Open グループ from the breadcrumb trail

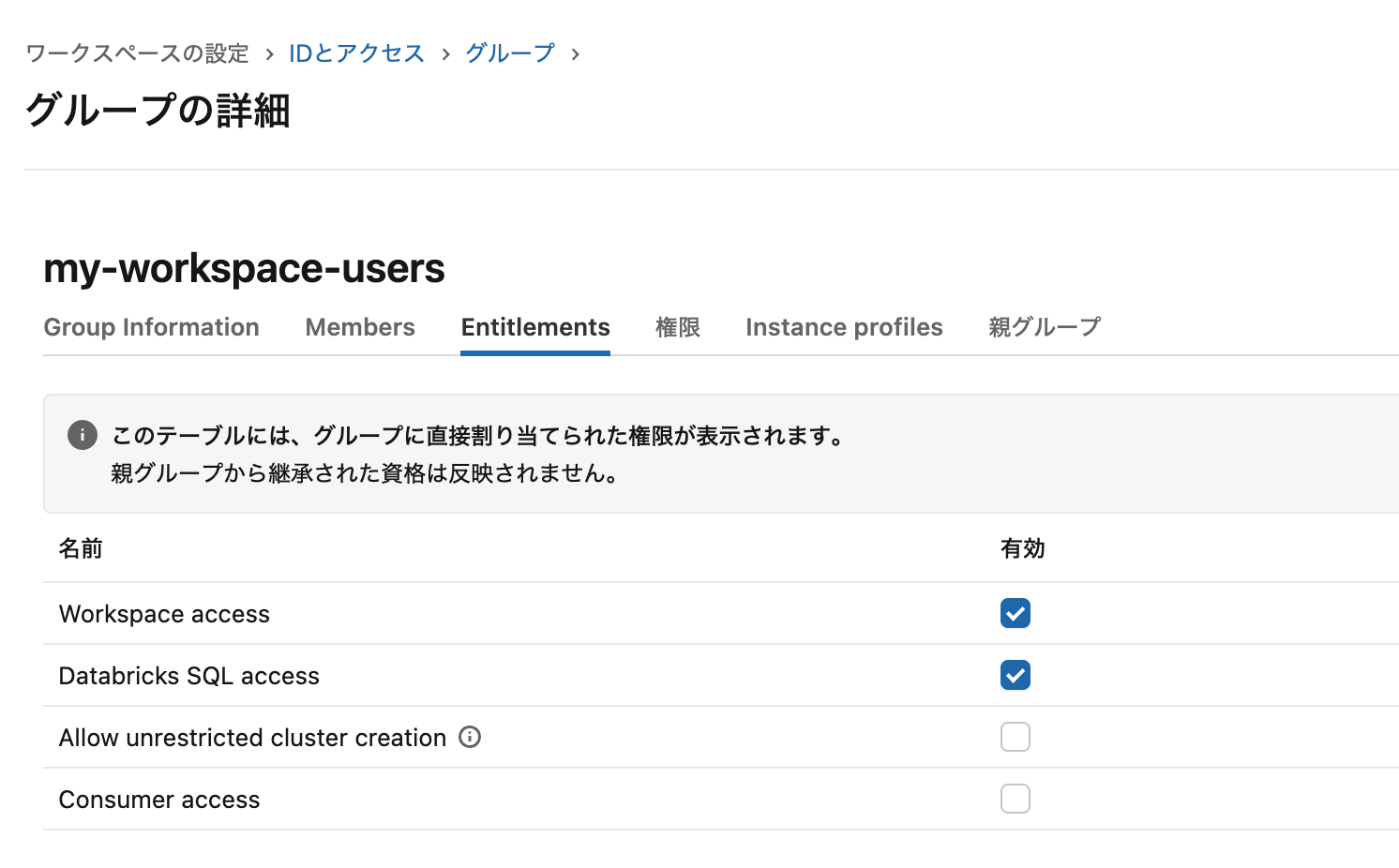[x=509, y=53]
